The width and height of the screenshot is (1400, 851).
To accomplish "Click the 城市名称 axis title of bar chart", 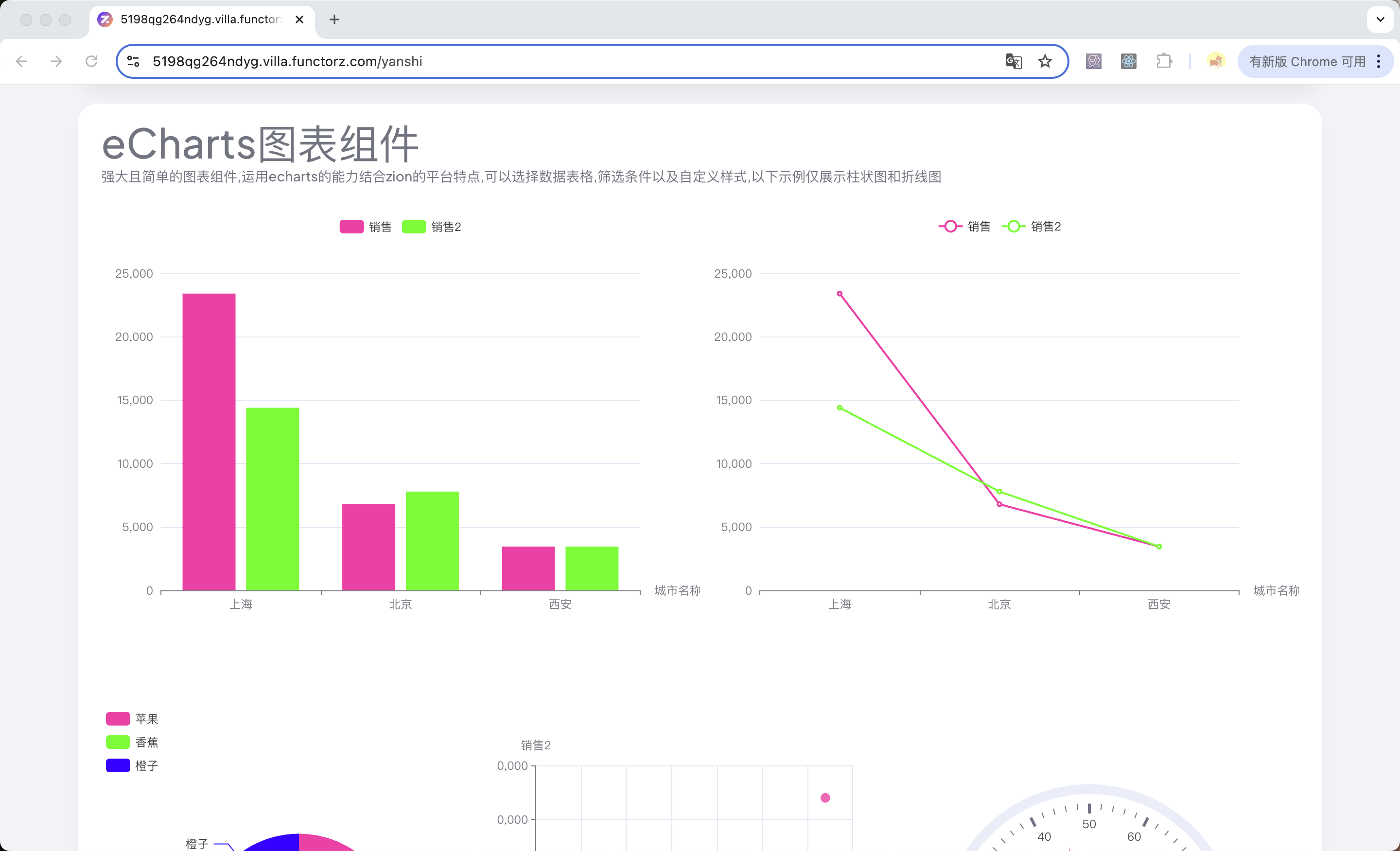I will click(x=677, y=591).
